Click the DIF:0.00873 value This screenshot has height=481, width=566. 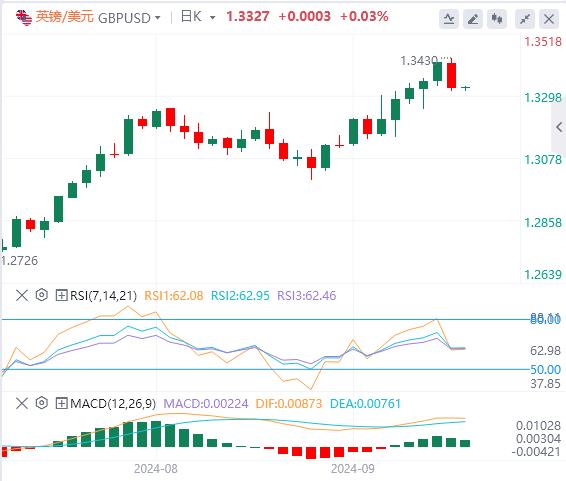[288, 403]
